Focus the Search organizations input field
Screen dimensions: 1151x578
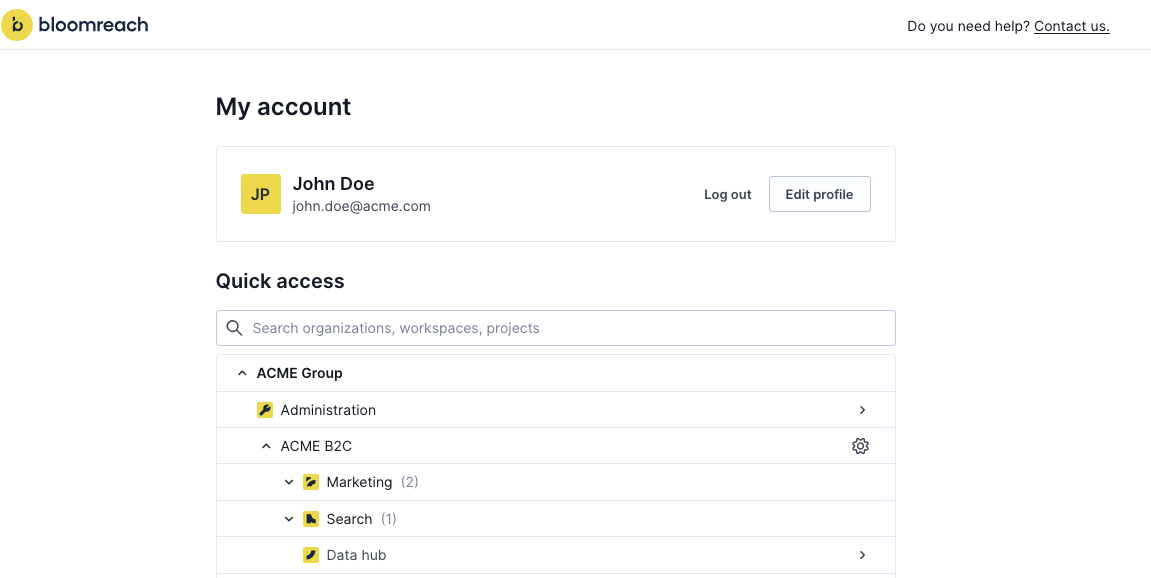(x=556, y=328)
